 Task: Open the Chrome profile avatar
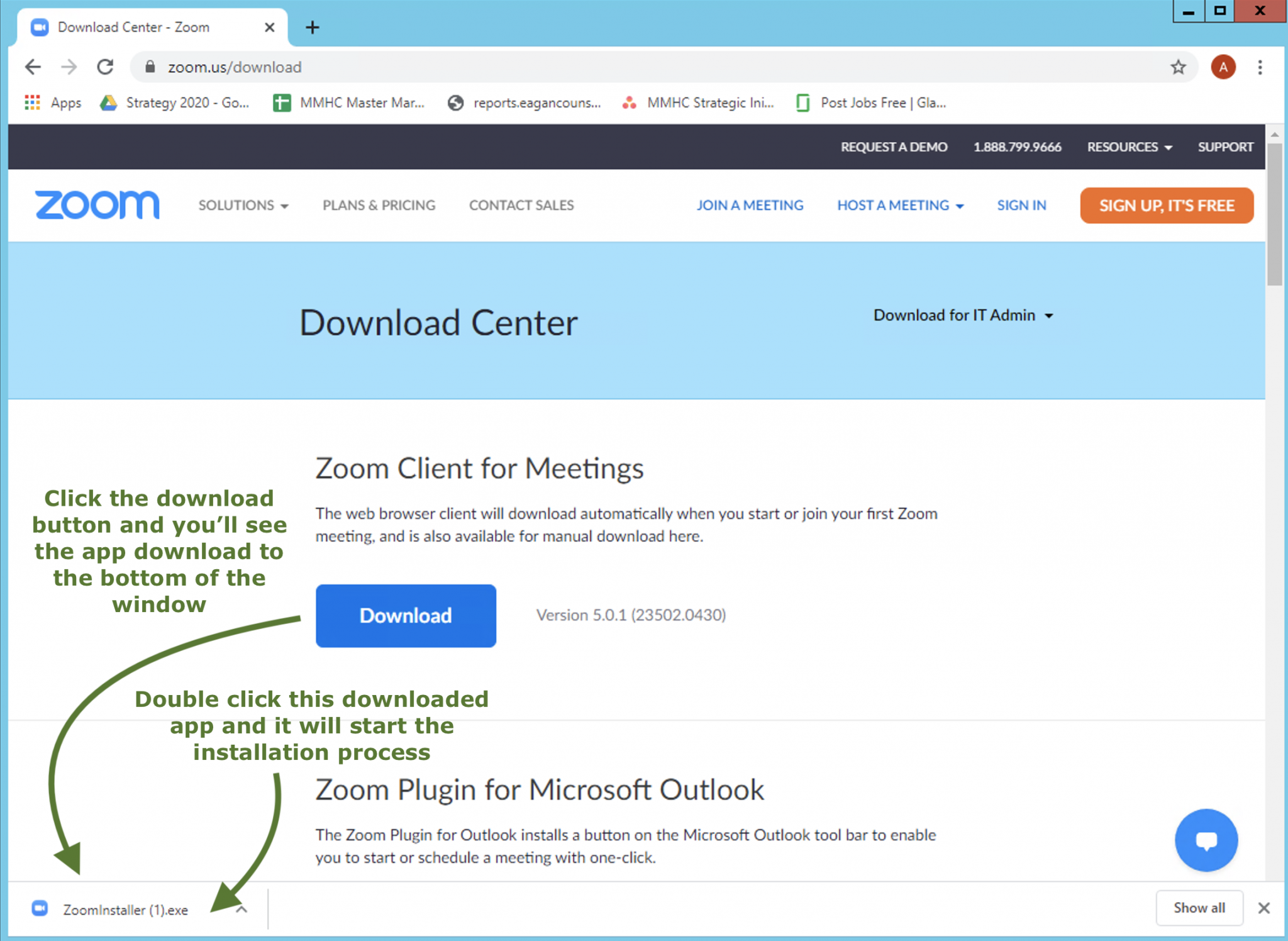[1223, 67]
